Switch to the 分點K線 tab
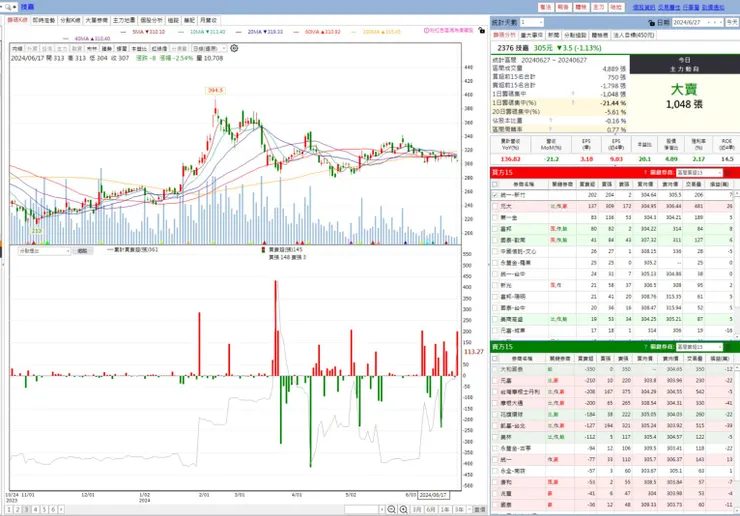Screen dimensions: 740x516 point(70,20)
